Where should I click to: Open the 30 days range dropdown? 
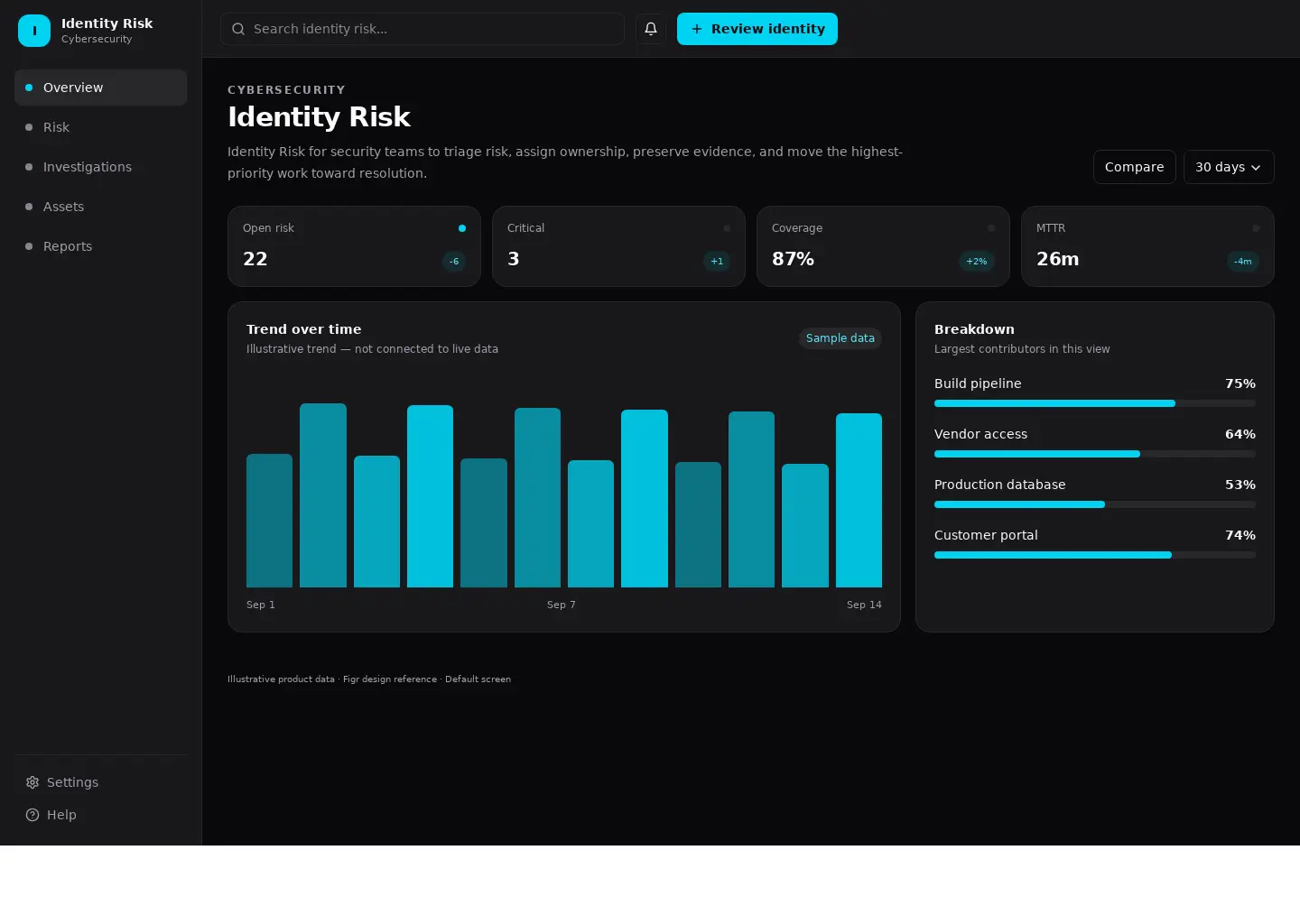pos(1229,167)
